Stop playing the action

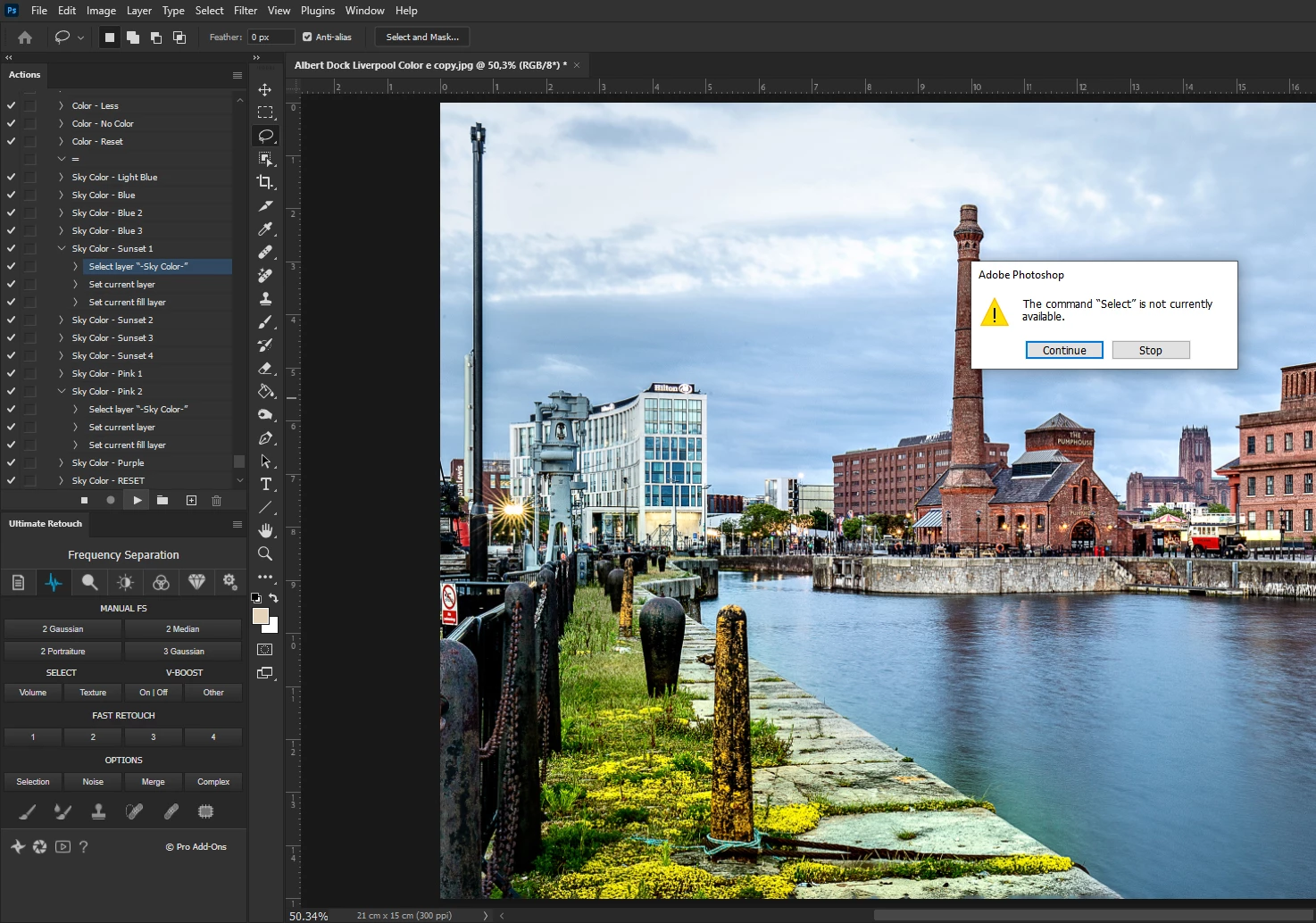coord(84,501)
